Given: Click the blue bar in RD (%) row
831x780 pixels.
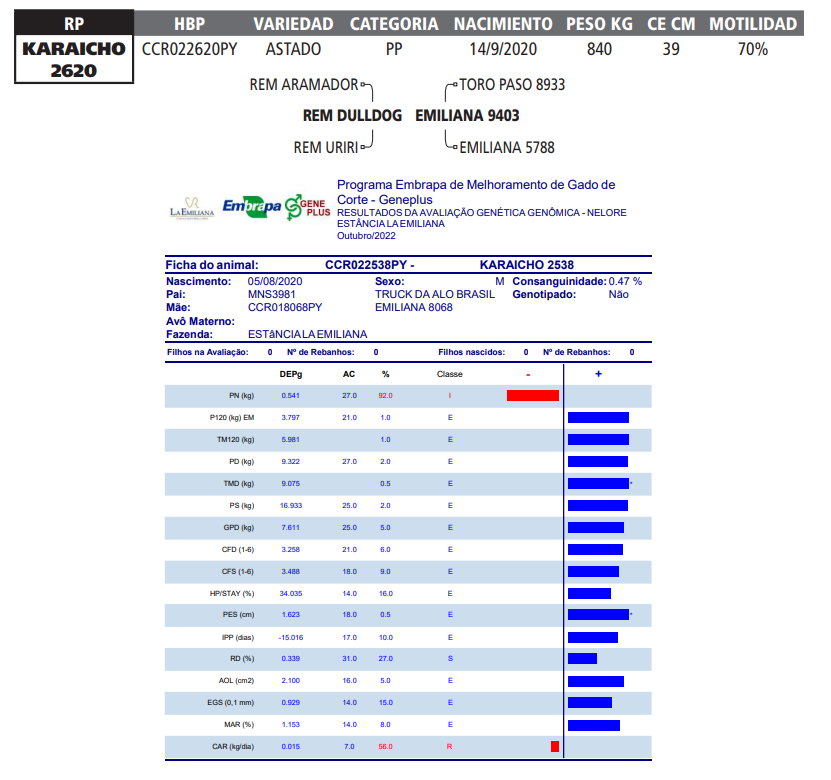Looking at the screenshot, I should point(582,658).
